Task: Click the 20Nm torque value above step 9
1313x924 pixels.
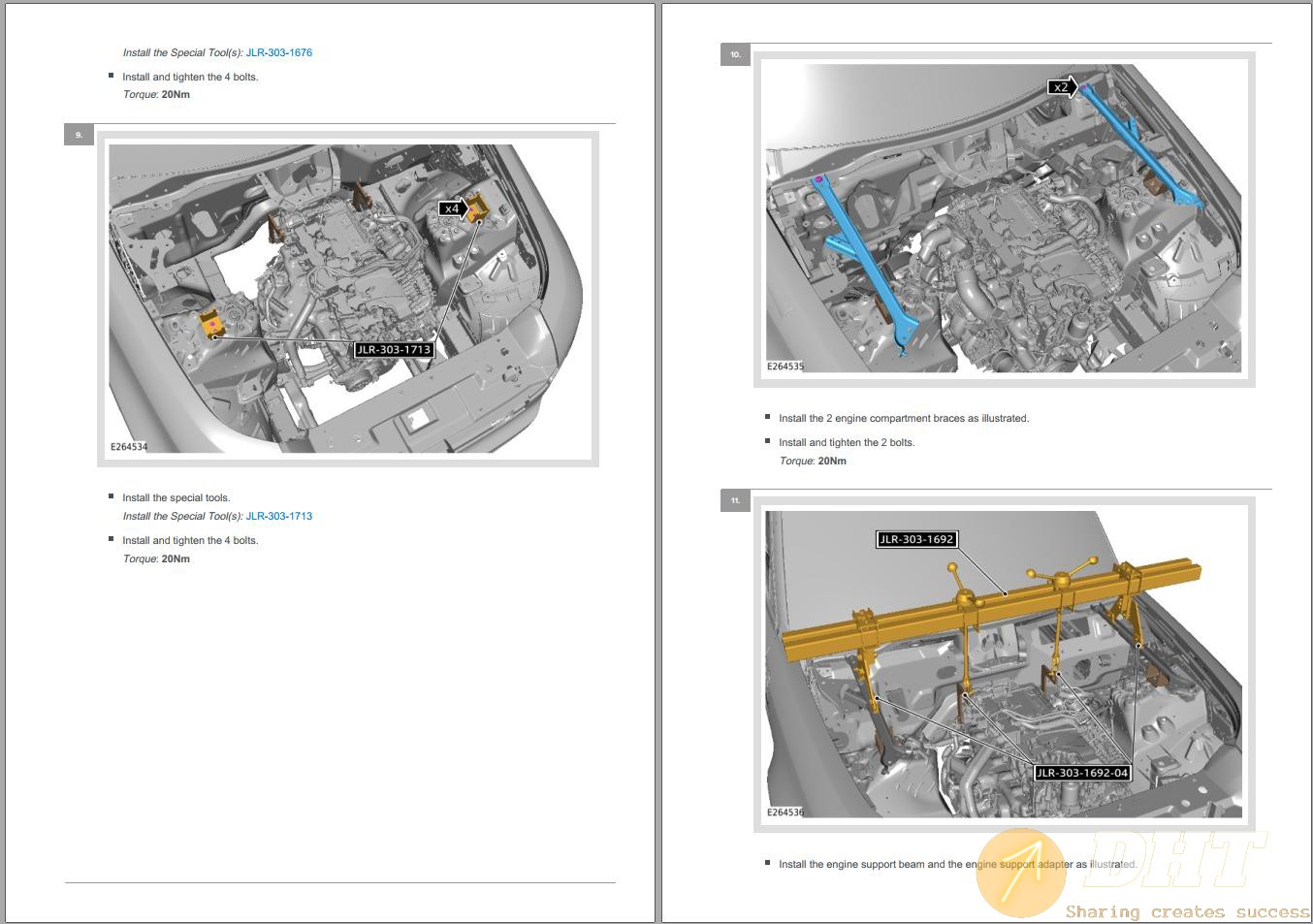Action: coord(176,94)
